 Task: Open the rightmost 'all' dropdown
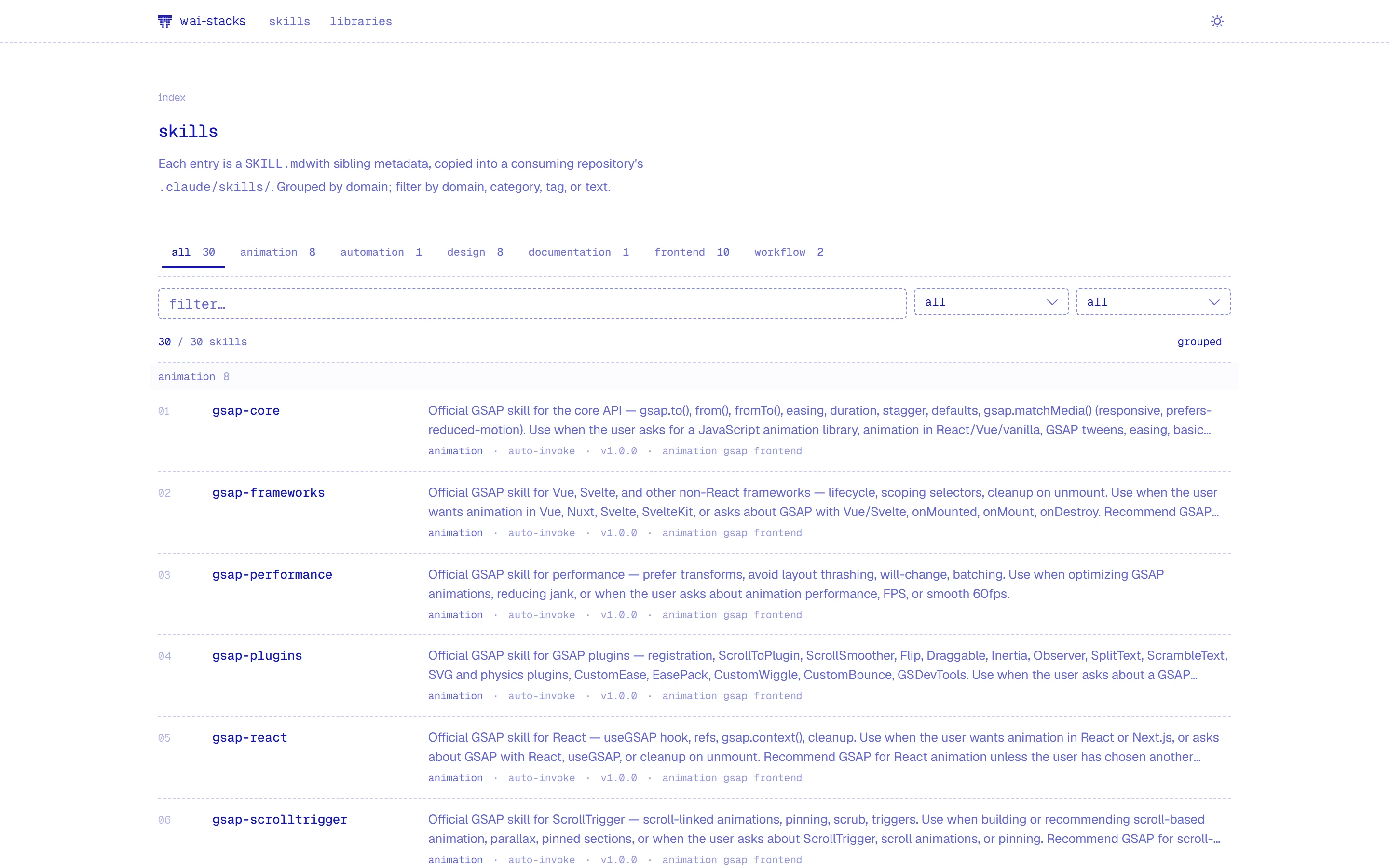1153,302
